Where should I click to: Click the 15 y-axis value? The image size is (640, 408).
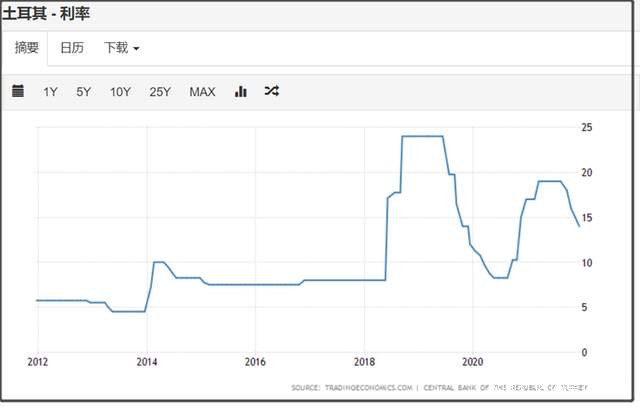[587, 218]
